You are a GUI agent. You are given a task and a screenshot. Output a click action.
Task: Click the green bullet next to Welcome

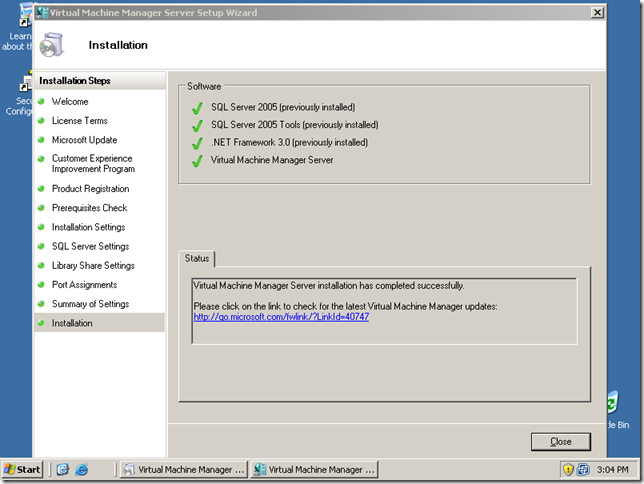pos(41,101)
